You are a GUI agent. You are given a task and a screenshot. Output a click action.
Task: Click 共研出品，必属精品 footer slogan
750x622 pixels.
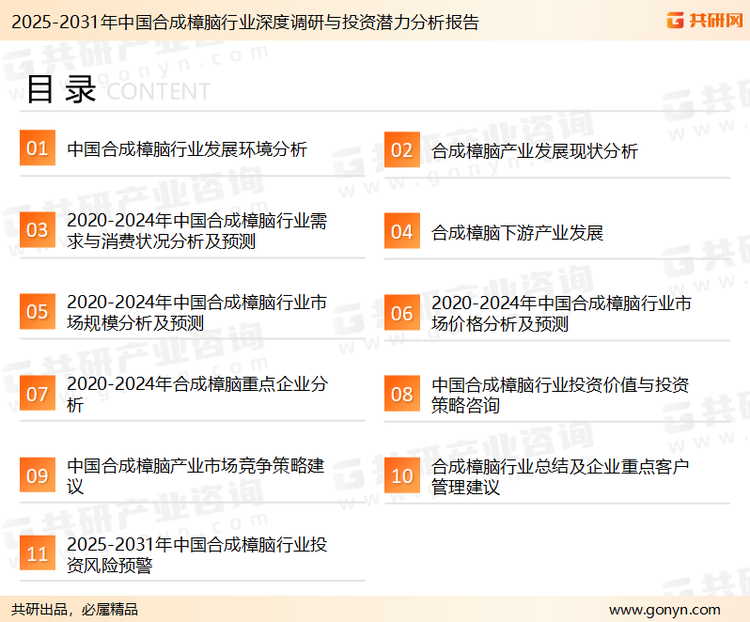[x=74, y=609]
